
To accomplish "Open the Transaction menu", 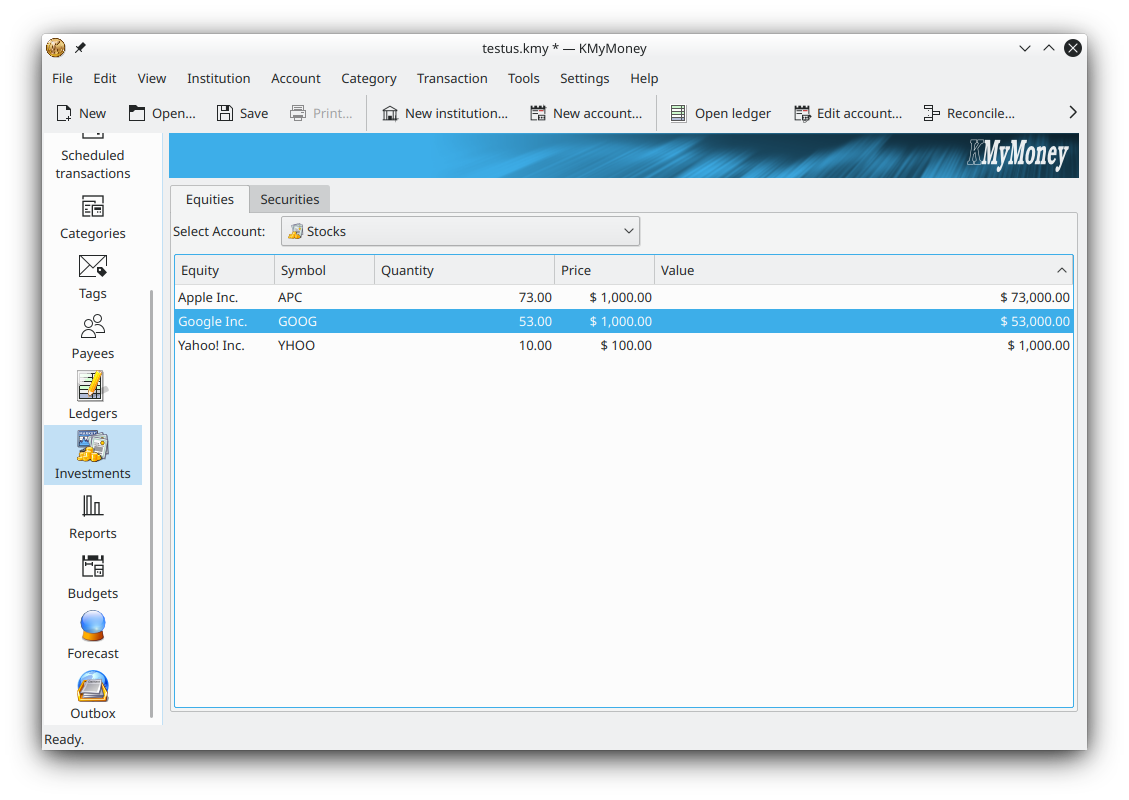I will tap(452, 78).
